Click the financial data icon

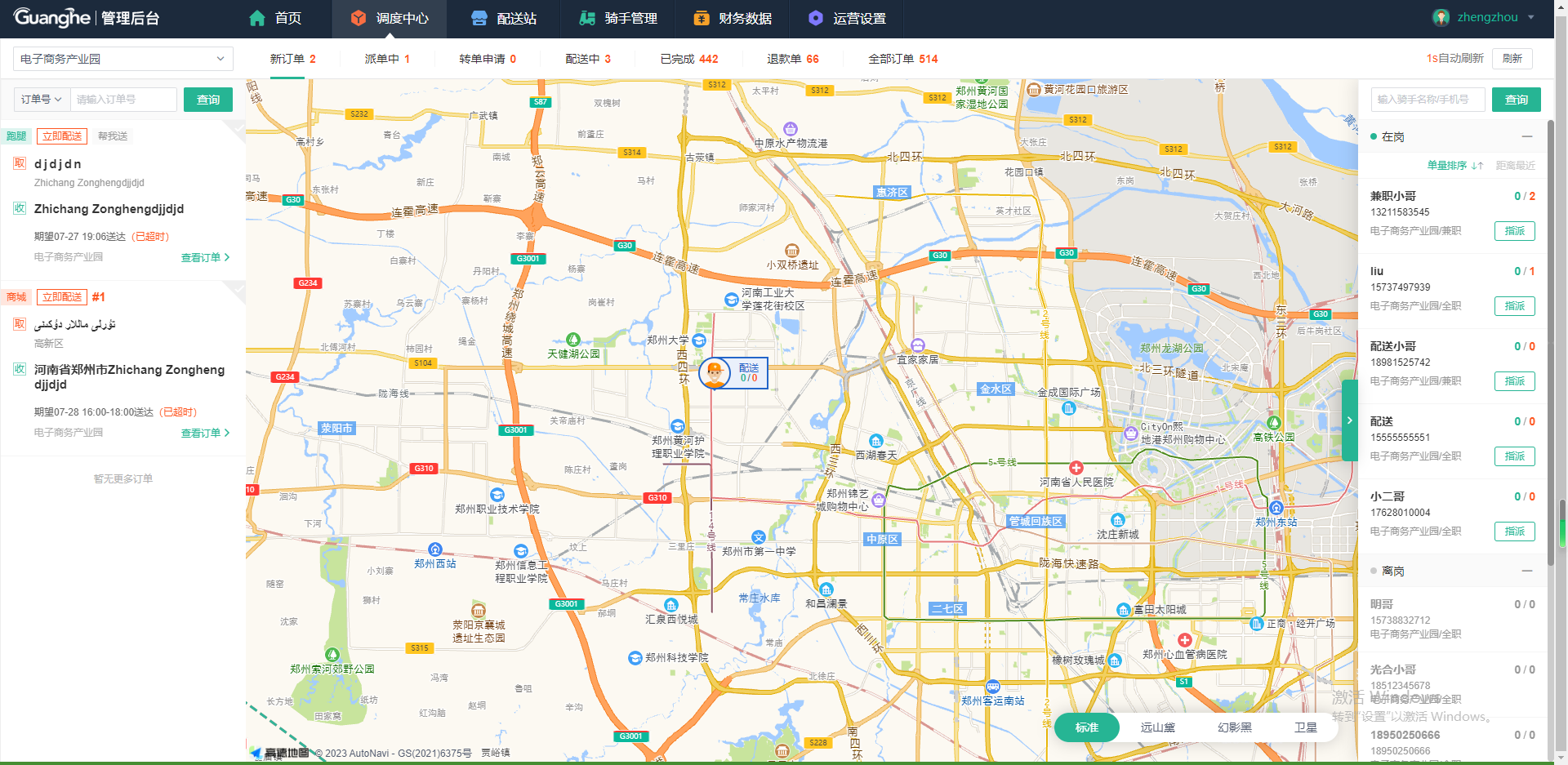701,18
